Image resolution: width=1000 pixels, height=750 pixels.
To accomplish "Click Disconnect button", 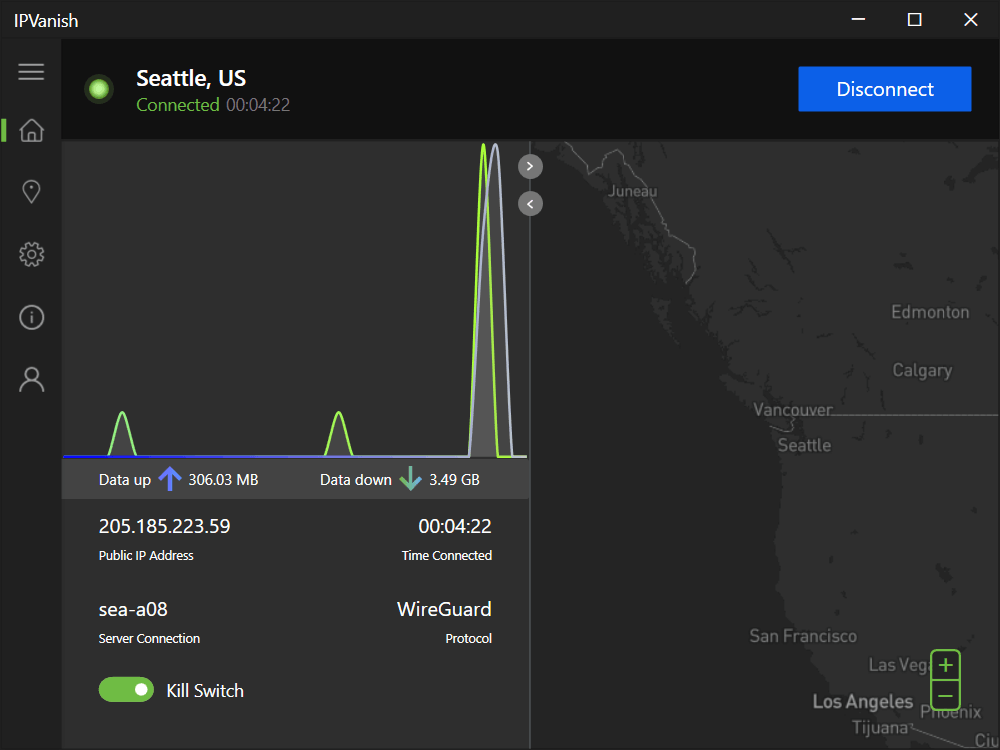I will [x=885, y=89].
